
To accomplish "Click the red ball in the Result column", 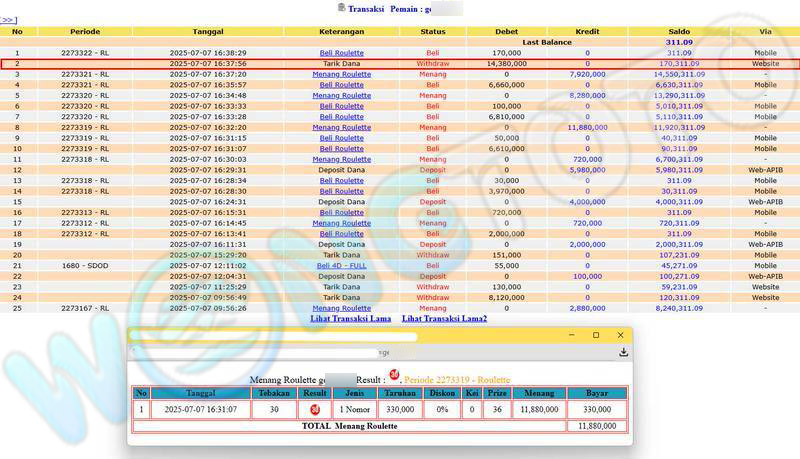I will 314,409.
